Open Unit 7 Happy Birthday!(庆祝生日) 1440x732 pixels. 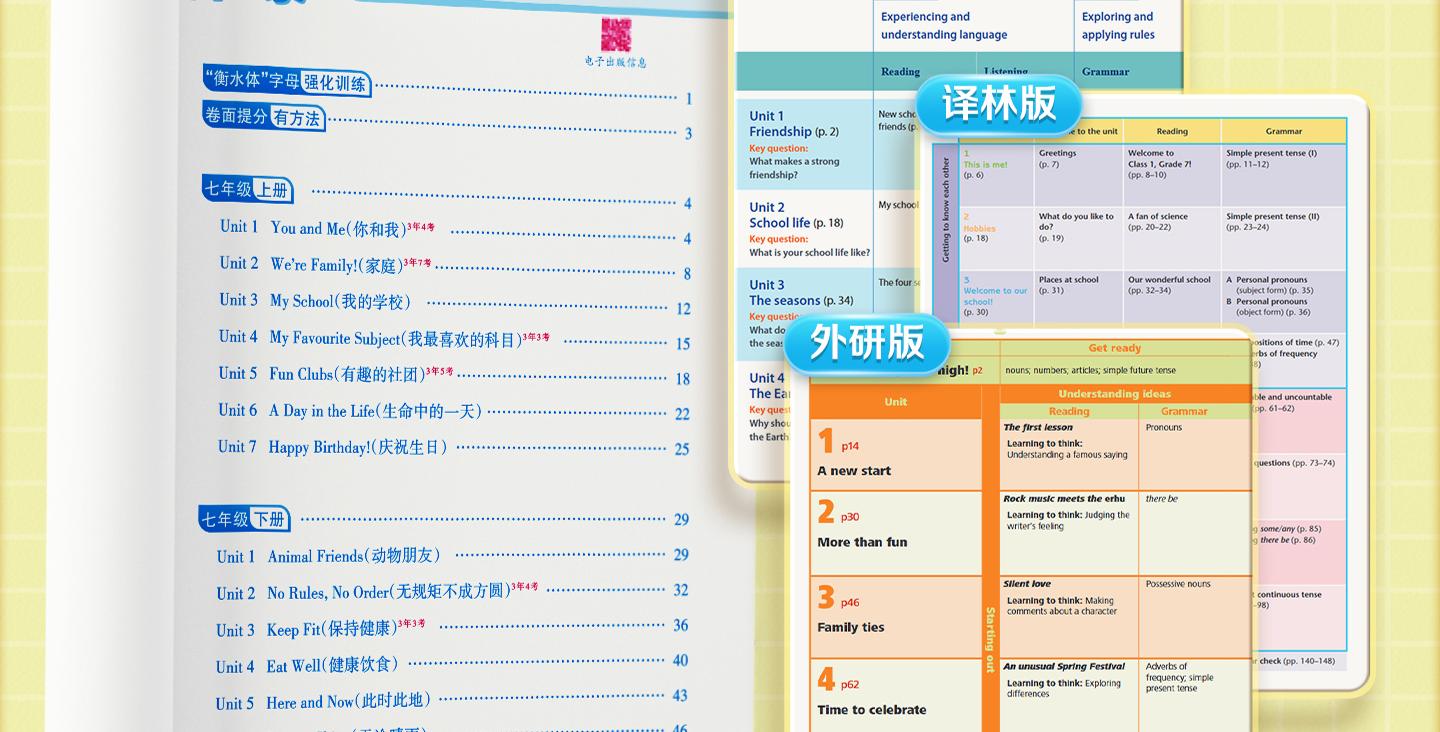pyautogui.click(x=454, y=447)
